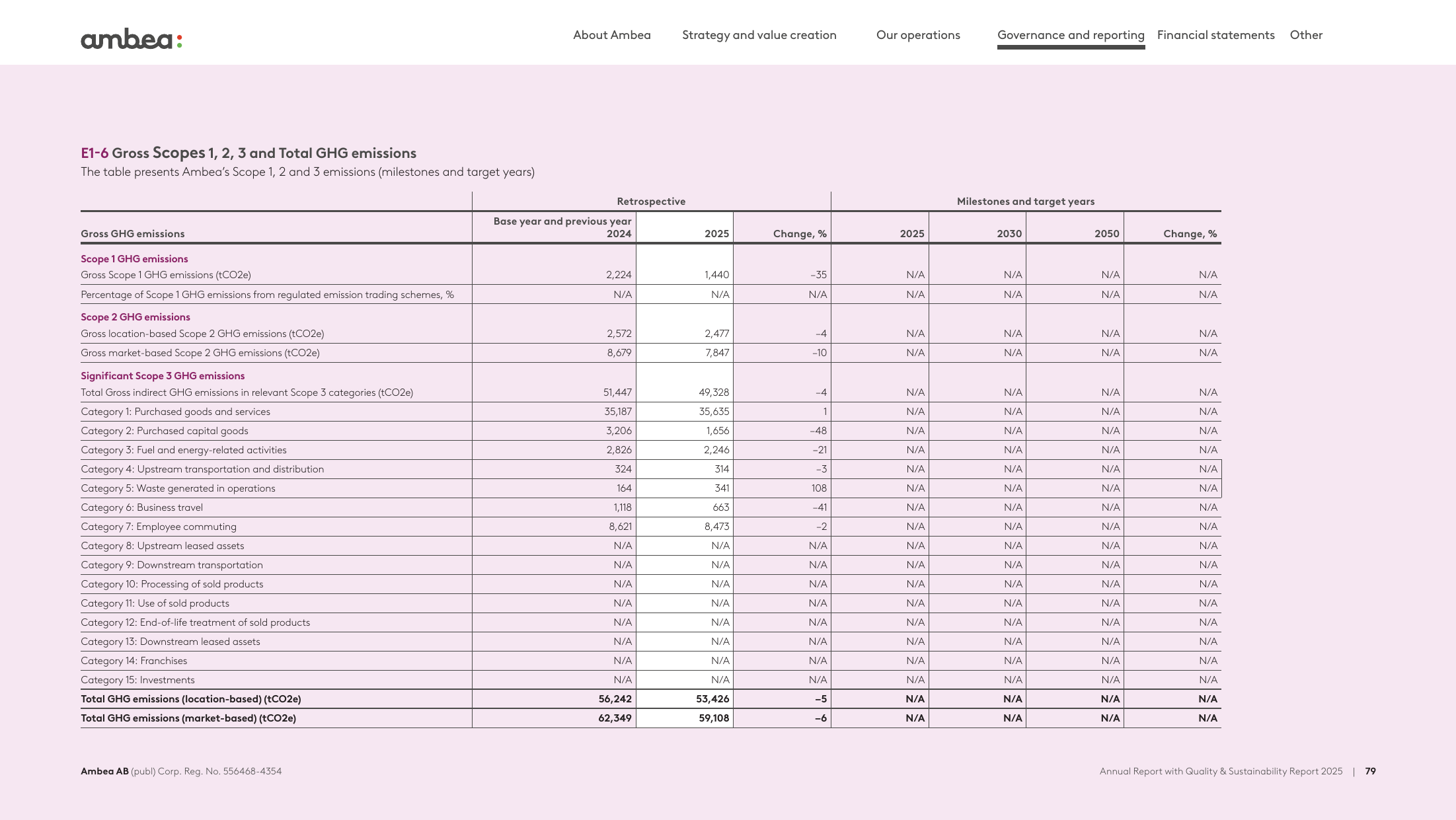
Task: Click the Scope 1 GHG emissions subheading
Action: 134,259
